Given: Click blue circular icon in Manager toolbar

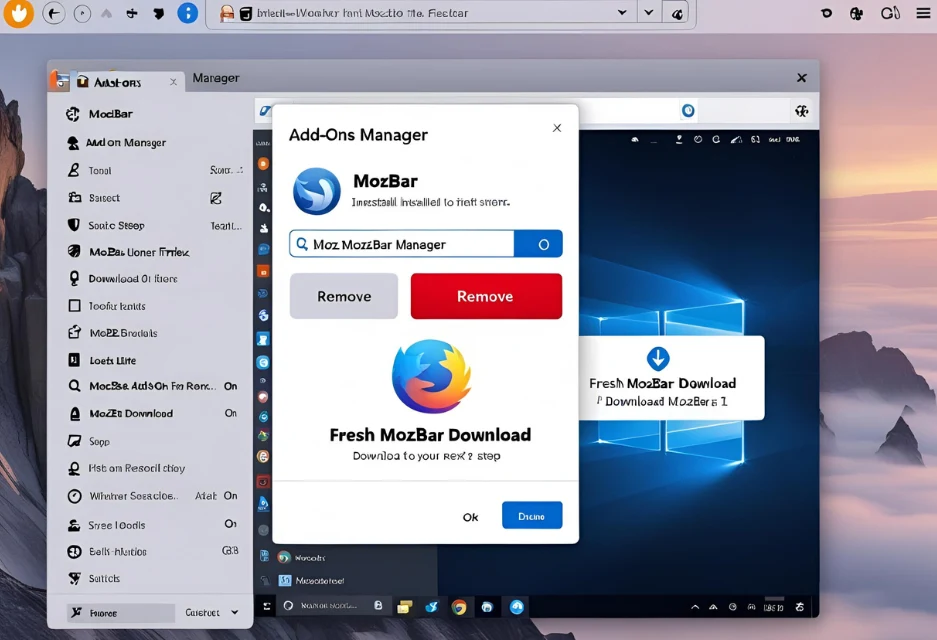Looking at the screenshot, I should click(x=688, y=111).
